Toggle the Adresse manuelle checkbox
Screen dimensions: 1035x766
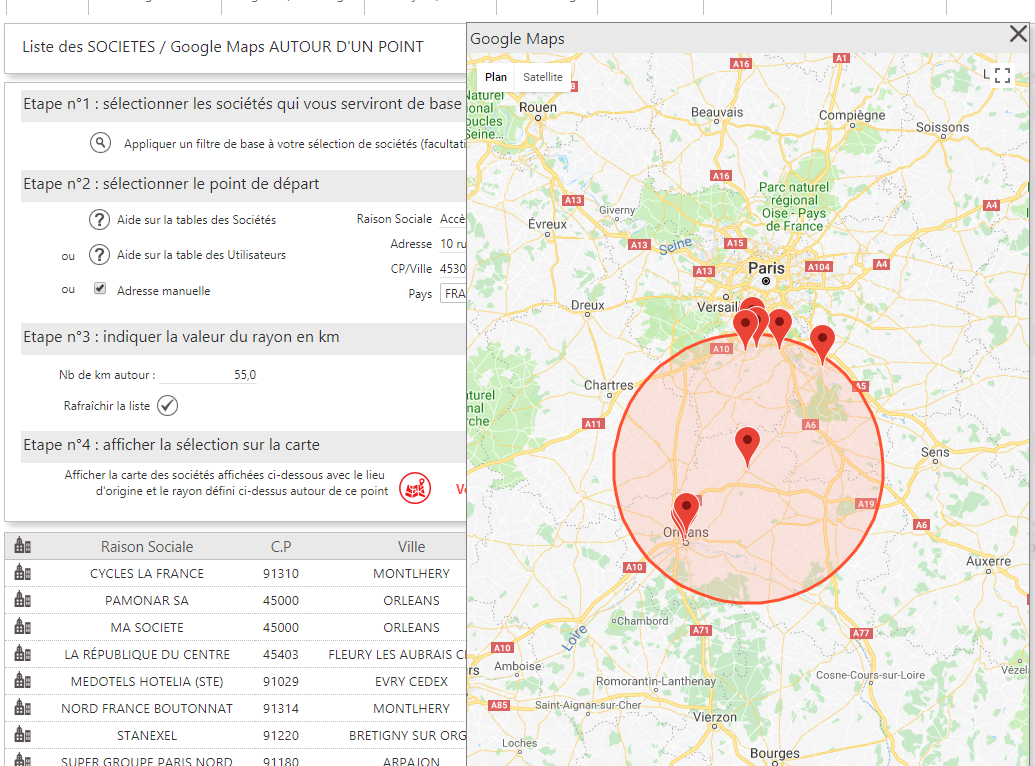(x=100, y=288)
